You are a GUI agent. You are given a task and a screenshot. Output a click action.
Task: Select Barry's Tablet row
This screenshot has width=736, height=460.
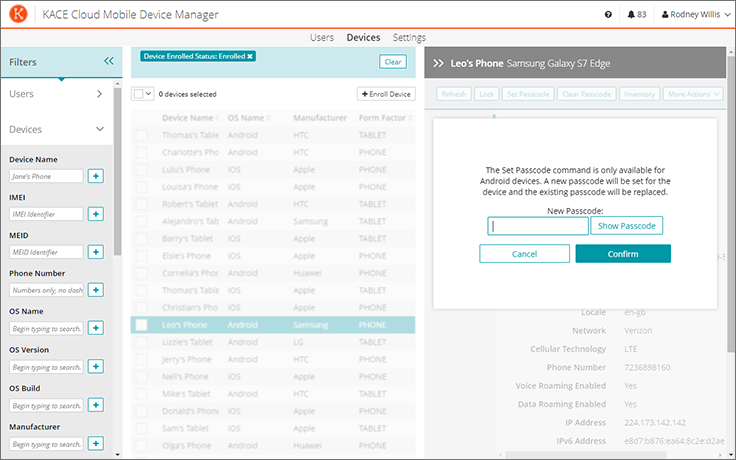click(x=273, y=238)
